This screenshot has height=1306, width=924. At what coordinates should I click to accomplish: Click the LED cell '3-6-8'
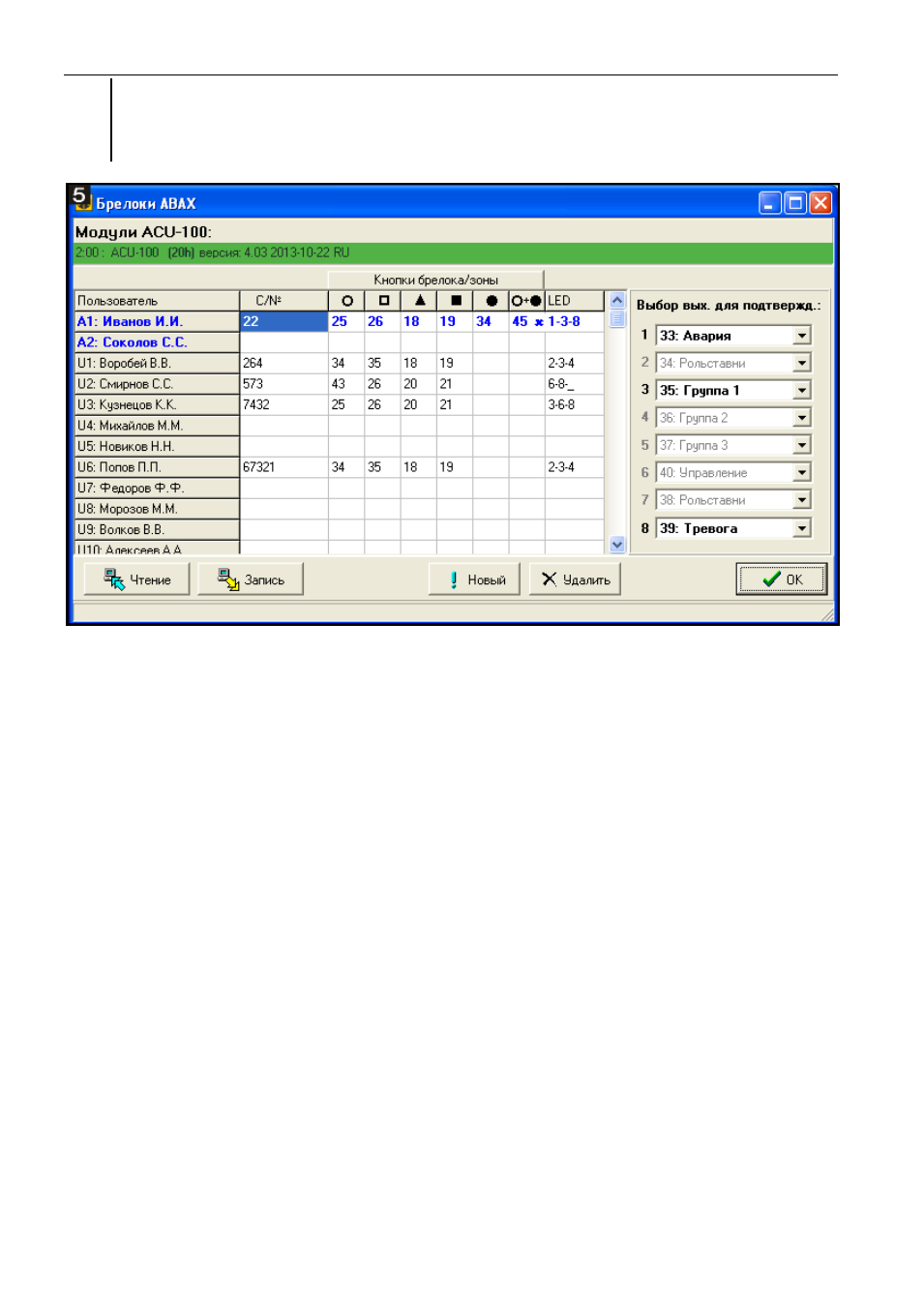[575, 404]
